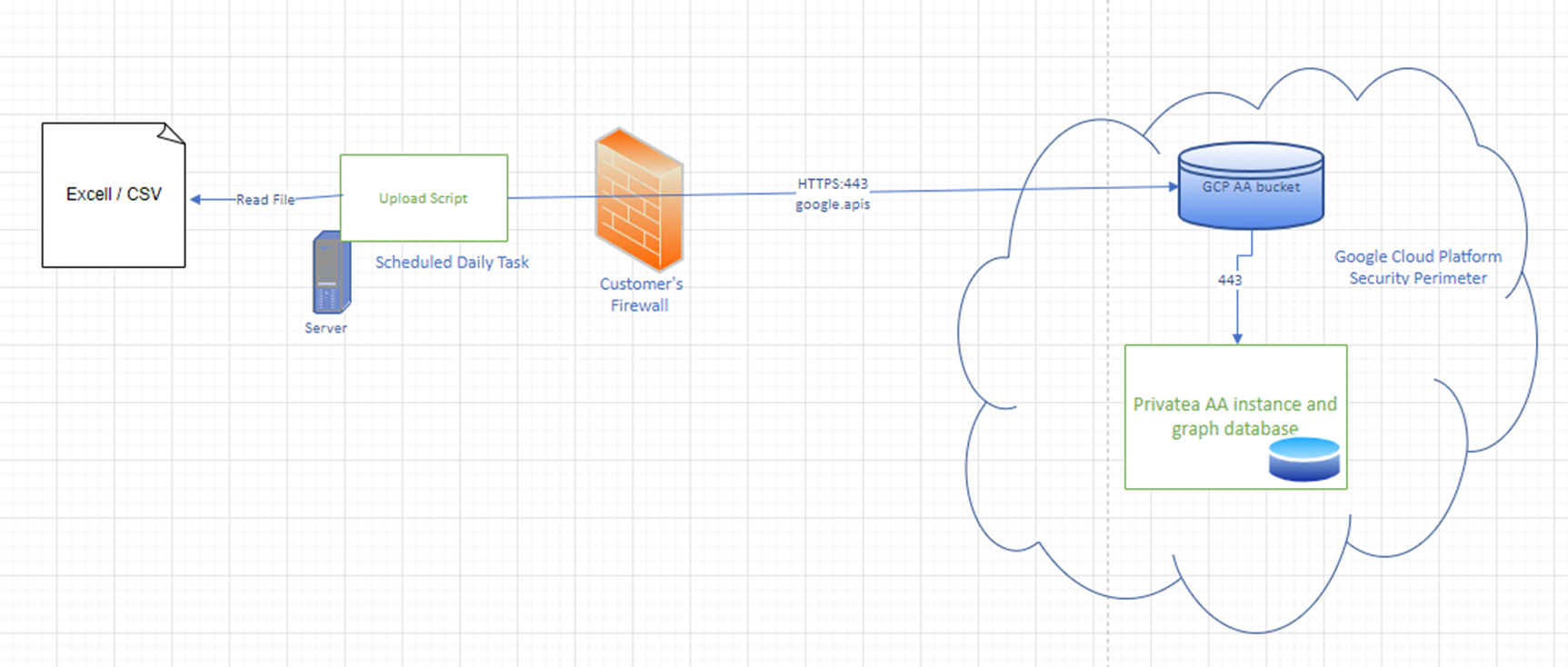The width and height of the screenshot is (1568, 667).
Task: Select the Excell / CSV document shape
Action: tap(114, 195)
